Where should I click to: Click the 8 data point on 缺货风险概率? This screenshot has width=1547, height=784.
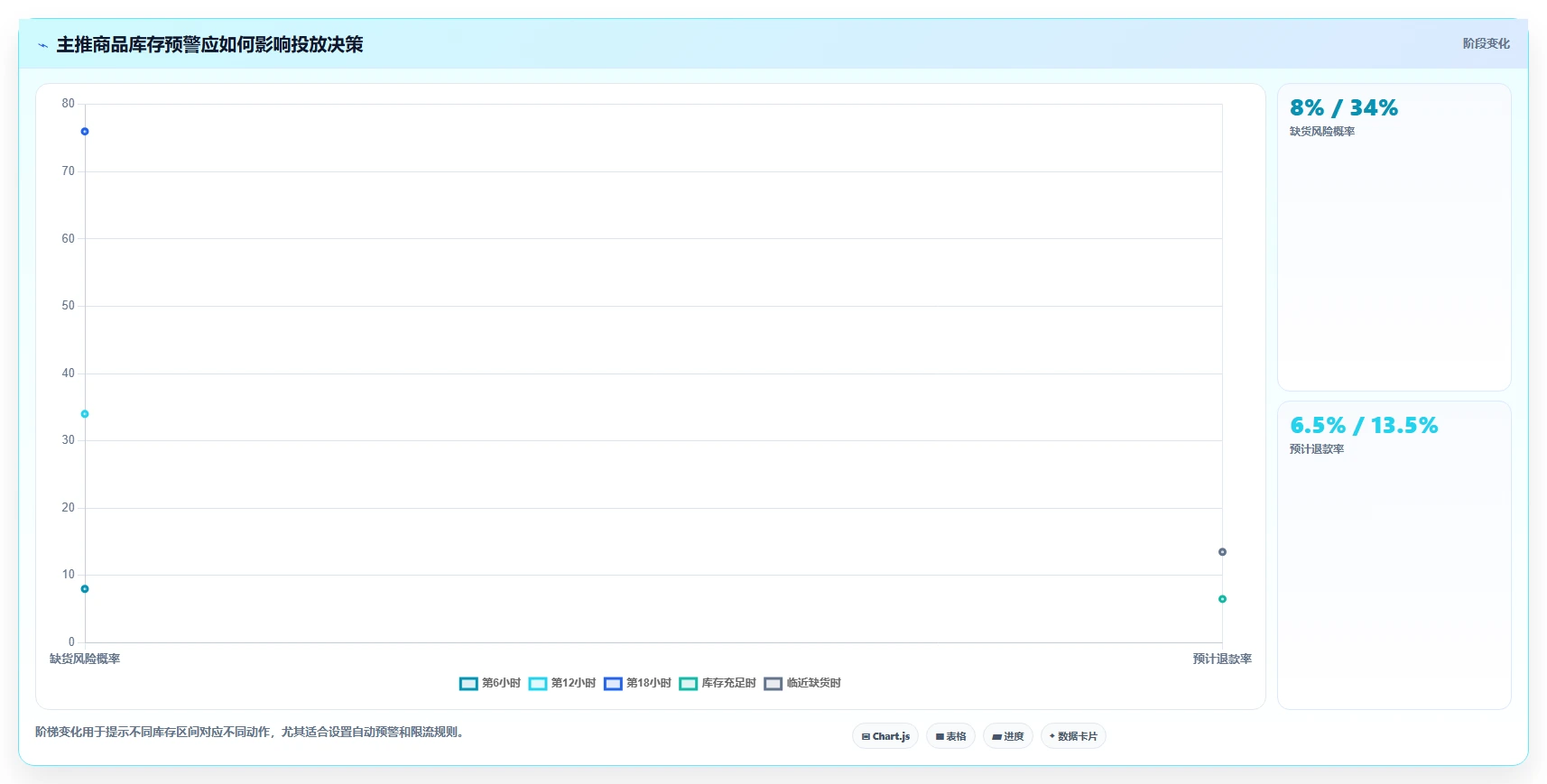[85, 589]
